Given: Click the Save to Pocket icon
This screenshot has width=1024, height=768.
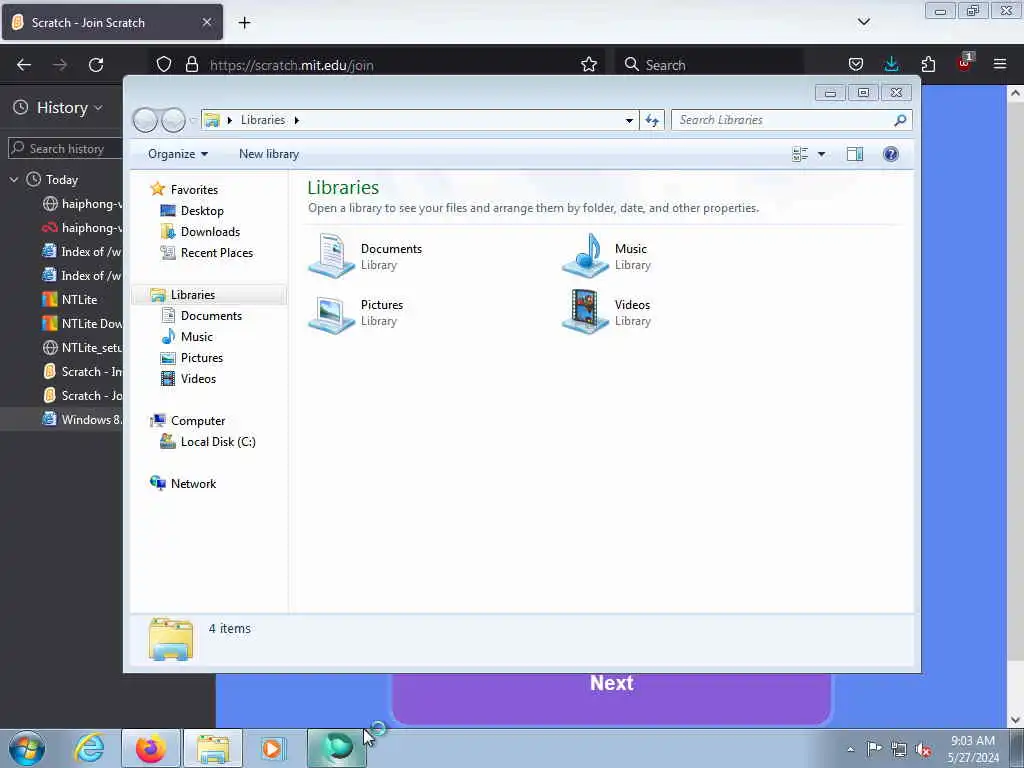Looking at the screenshot, I should (856, 64).
